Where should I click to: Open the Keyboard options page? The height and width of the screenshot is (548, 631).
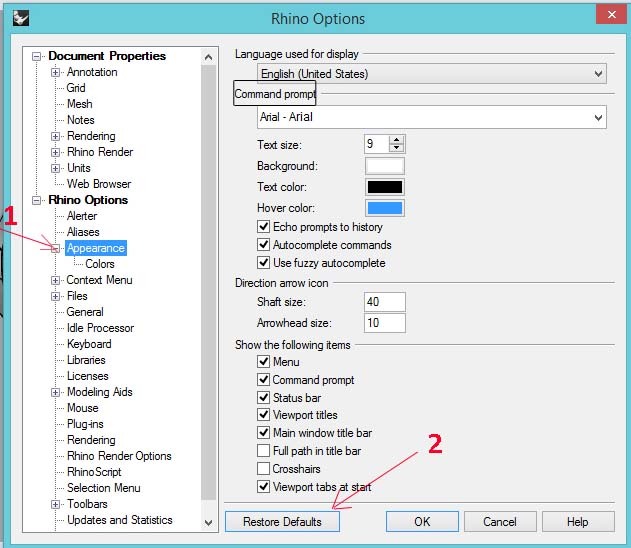[x=89, y=344]
